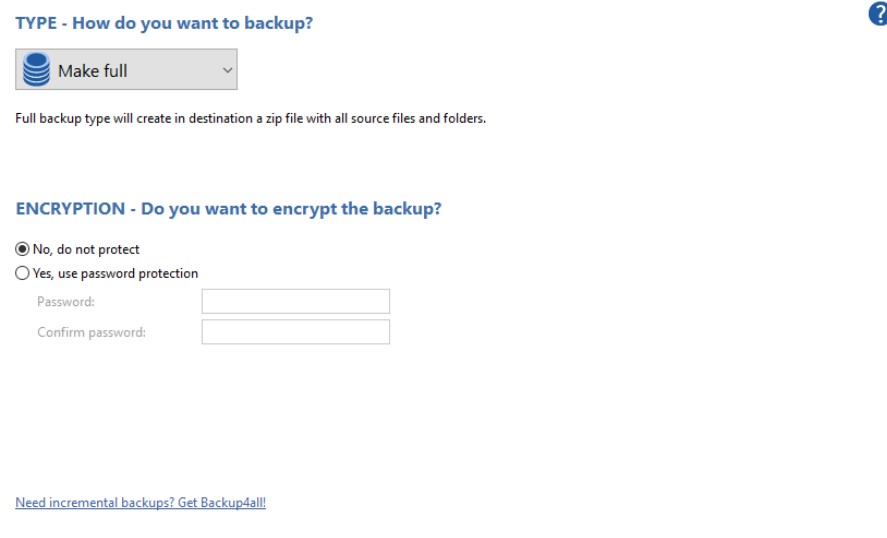The image size is (887, 538).
Task: Click the ENCRYPTION section heading
Action: [x=229, y=210]
